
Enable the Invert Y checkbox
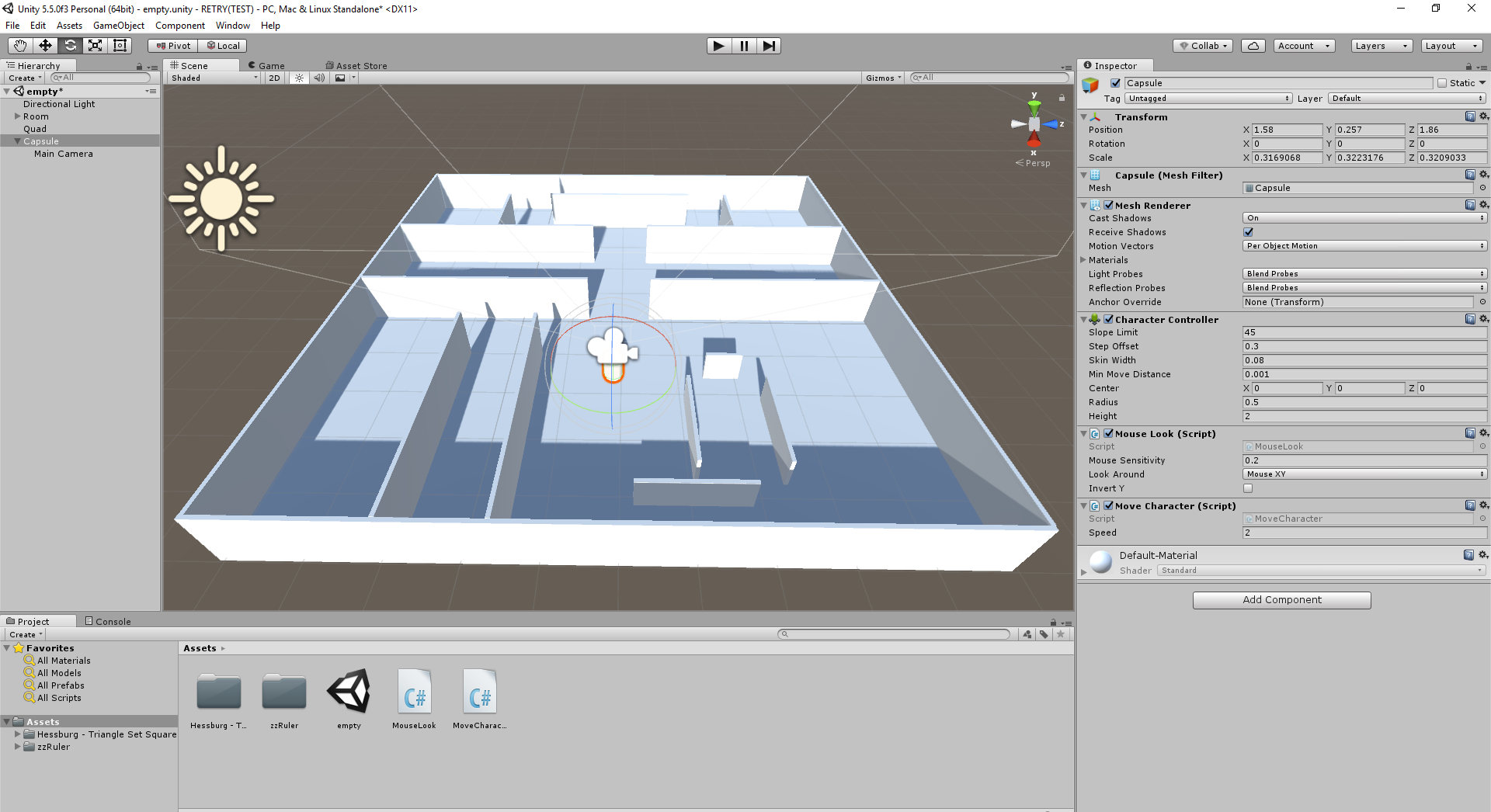1248,488
